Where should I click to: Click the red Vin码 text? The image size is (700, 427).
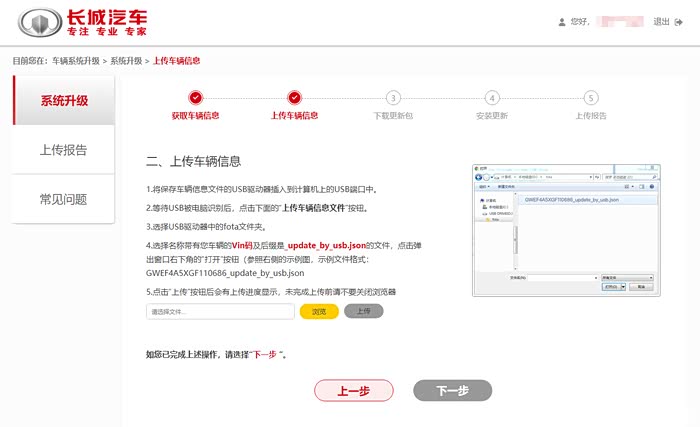point(242,245)
